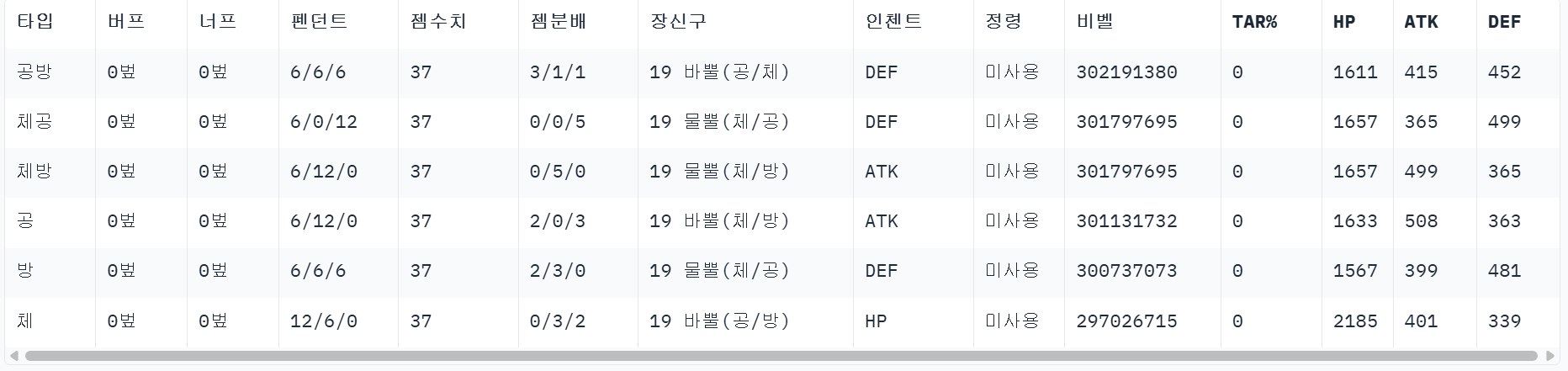1568x371 pixels.
Task: Select the DEF column header
Action: pyautogui.click(x=1504, y=22)
